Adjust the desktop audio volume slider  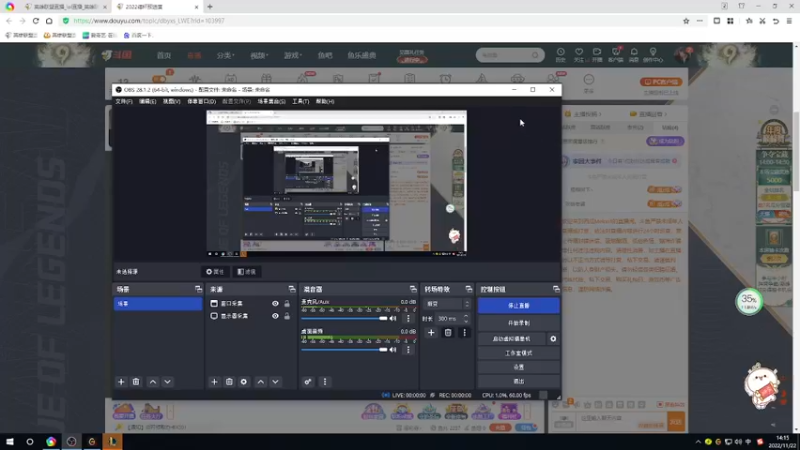coord(344,349)
